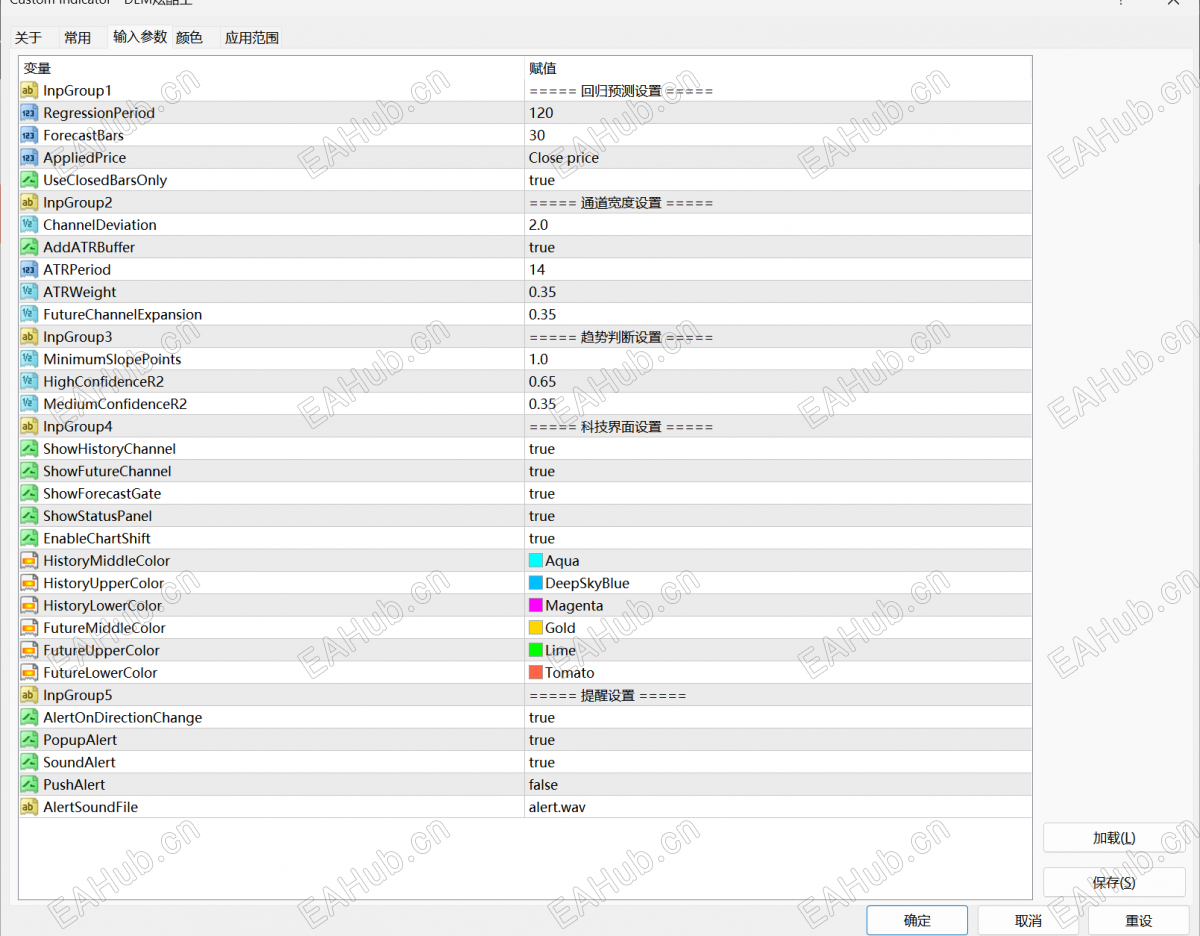Click the PushAlert boolean icon
Viewport: 1200px width, 936px height.
(29, 785)
